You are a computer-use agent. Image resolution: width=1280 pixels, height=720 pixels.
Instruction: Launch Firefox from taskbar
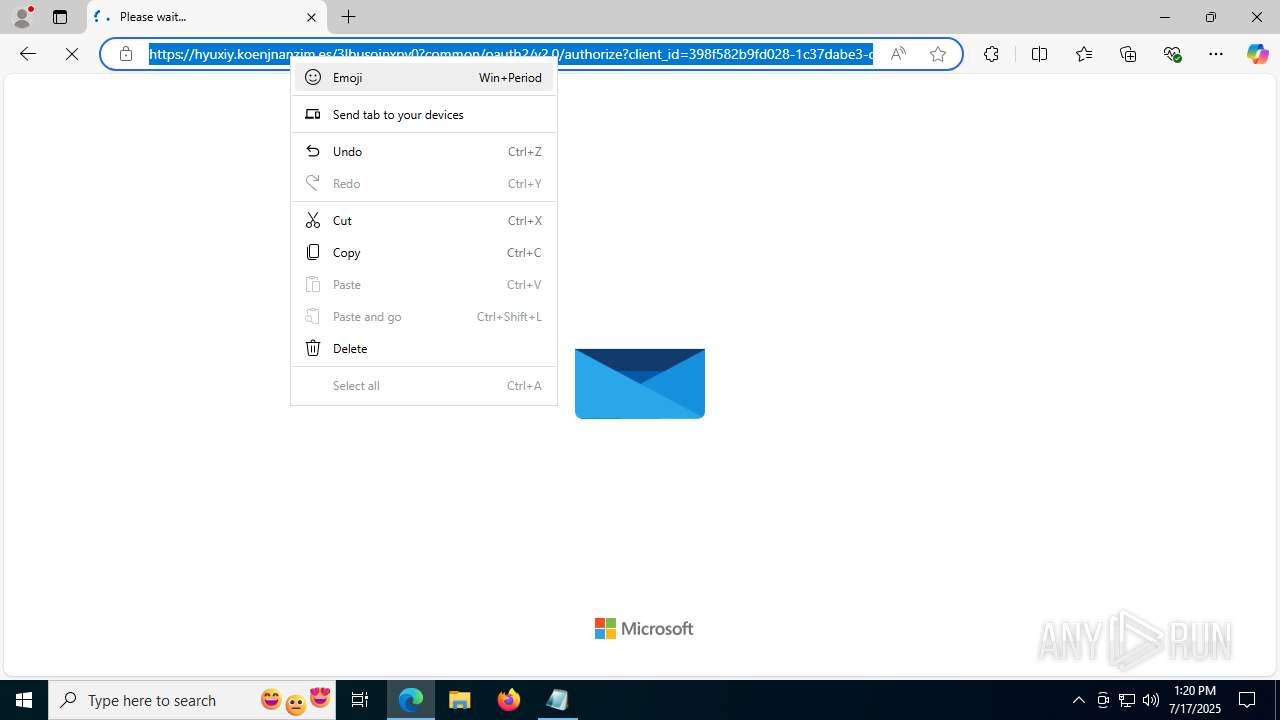508,700
